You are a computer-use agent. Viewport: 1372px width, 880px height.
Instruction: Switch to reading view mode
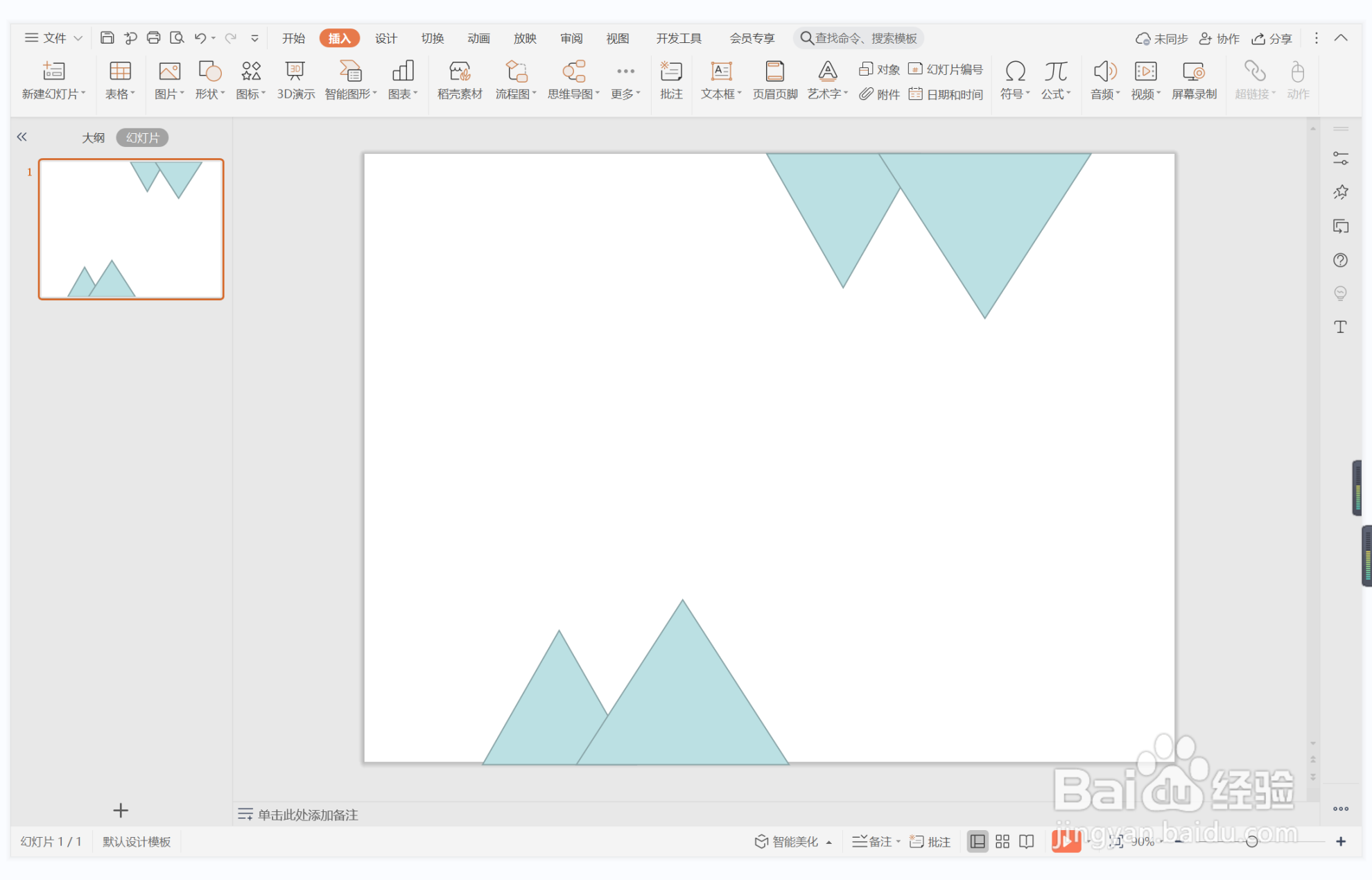pos(1027,841)
